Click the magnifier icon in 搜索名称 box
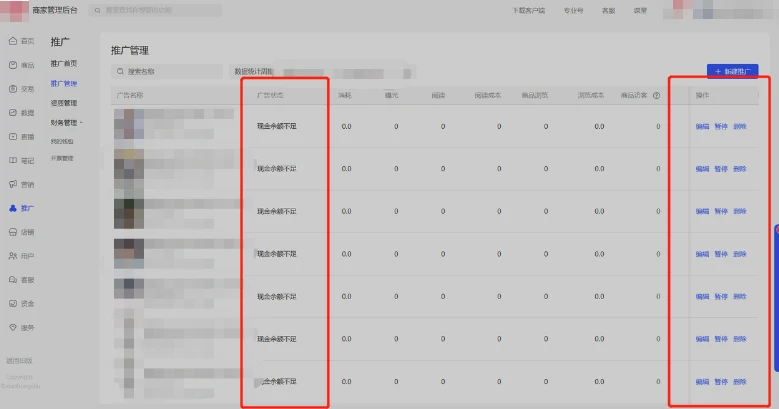779x409 pixels. (120, 72)
